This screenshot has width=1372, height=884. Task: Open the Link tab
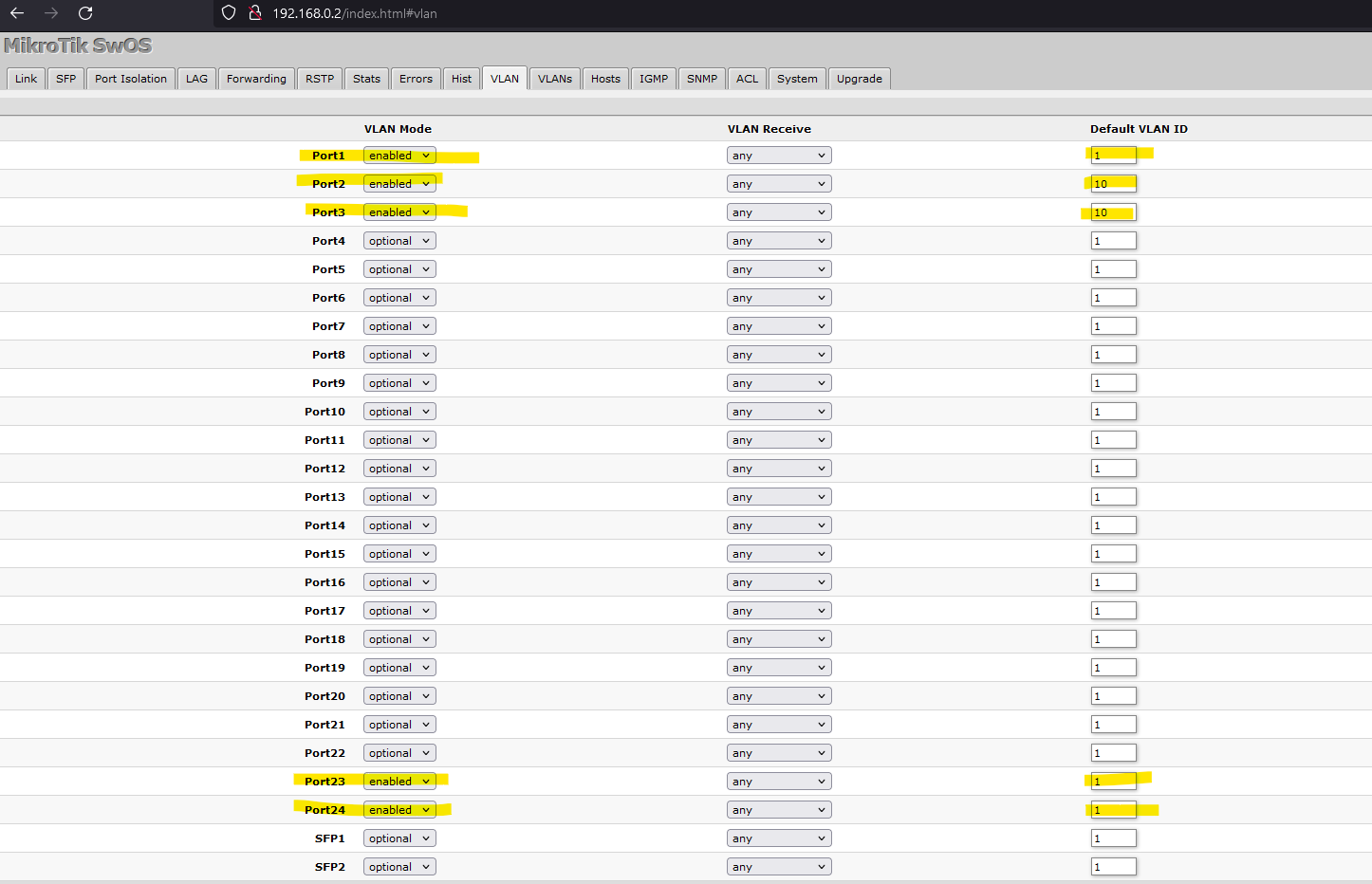click(x=26, y=79)
